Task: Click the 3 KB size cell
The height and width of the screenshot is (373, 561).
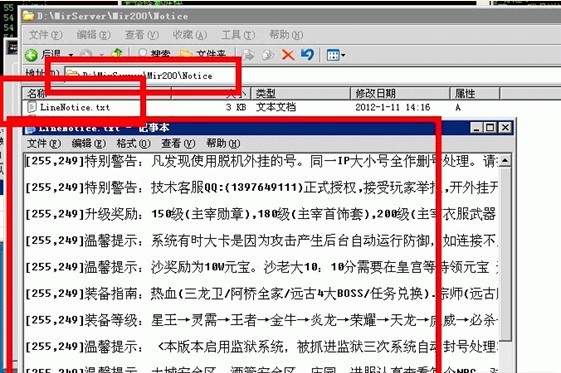Action: click(236, 107)
